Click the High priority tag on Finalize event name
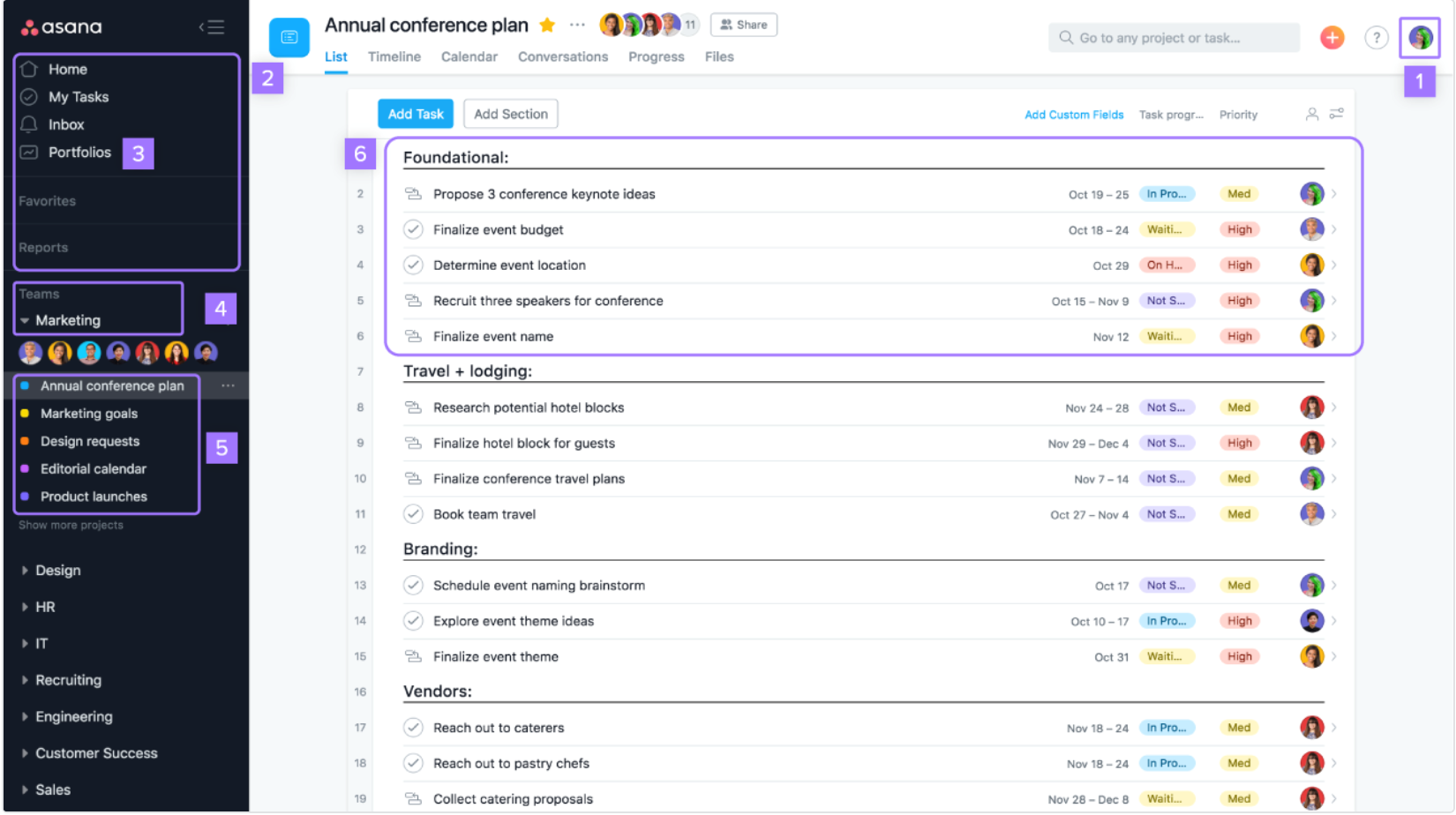This screenshot has height=815, width=1456. click(x=1239, y=336)
